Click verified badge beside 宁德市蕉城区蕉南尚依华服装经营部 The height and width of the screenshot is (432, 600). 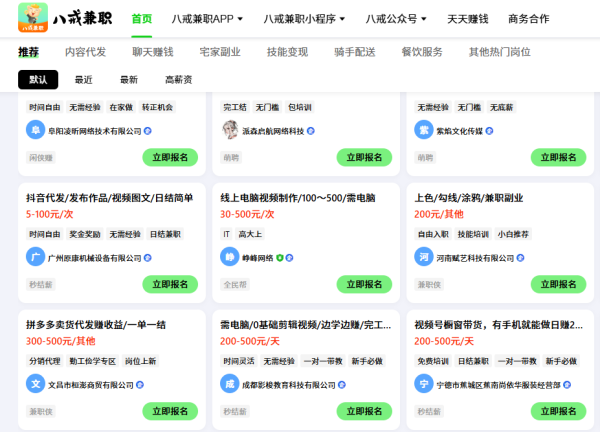(x=567, y=385)
